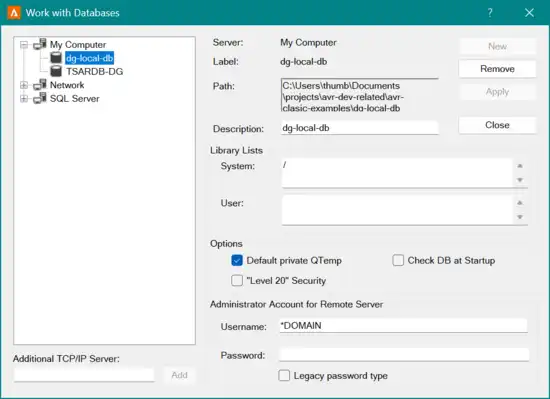Select the SQL Server label in the tree
The width and height of the screenshot is (550, 399).
(74, 99)
